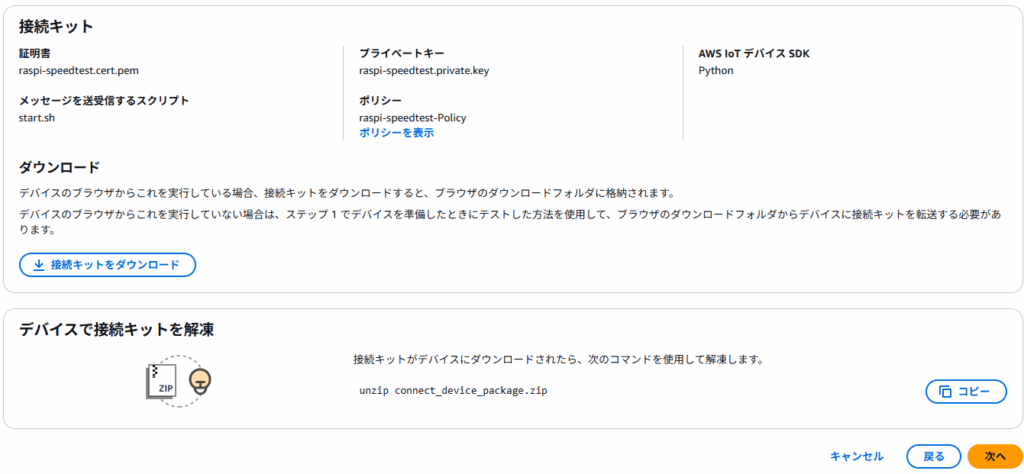Click the download arrow icon on the connection kit button
Screen dimensions: 1024x474
tap(39, 265)
